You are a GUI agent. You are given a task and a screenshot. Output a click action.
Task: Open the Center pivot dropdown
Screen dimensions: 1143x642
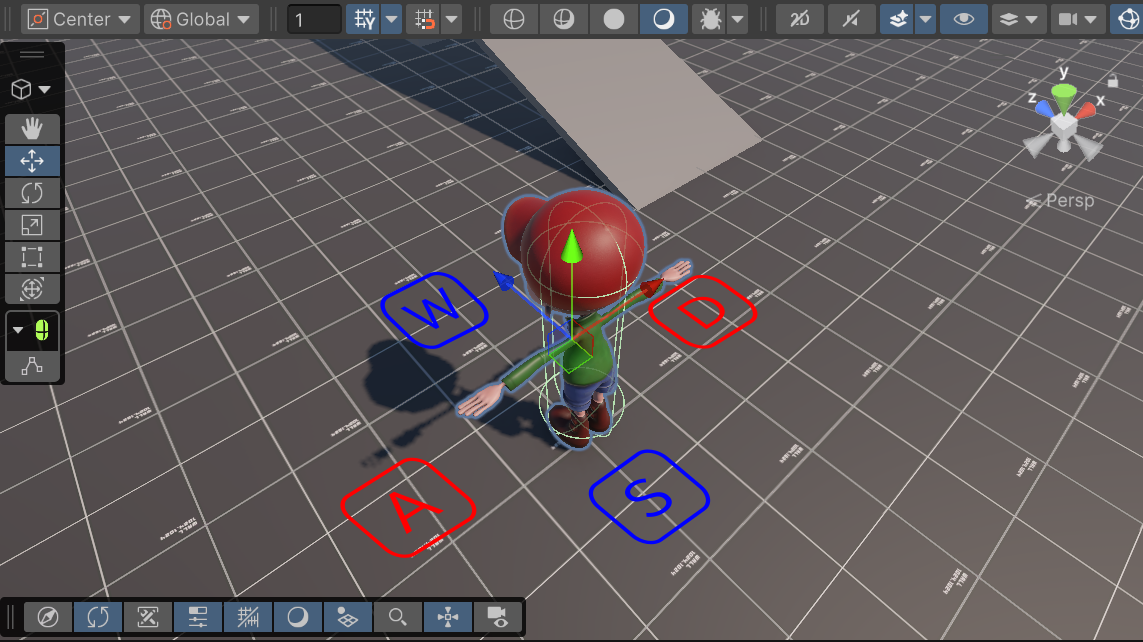80,20
